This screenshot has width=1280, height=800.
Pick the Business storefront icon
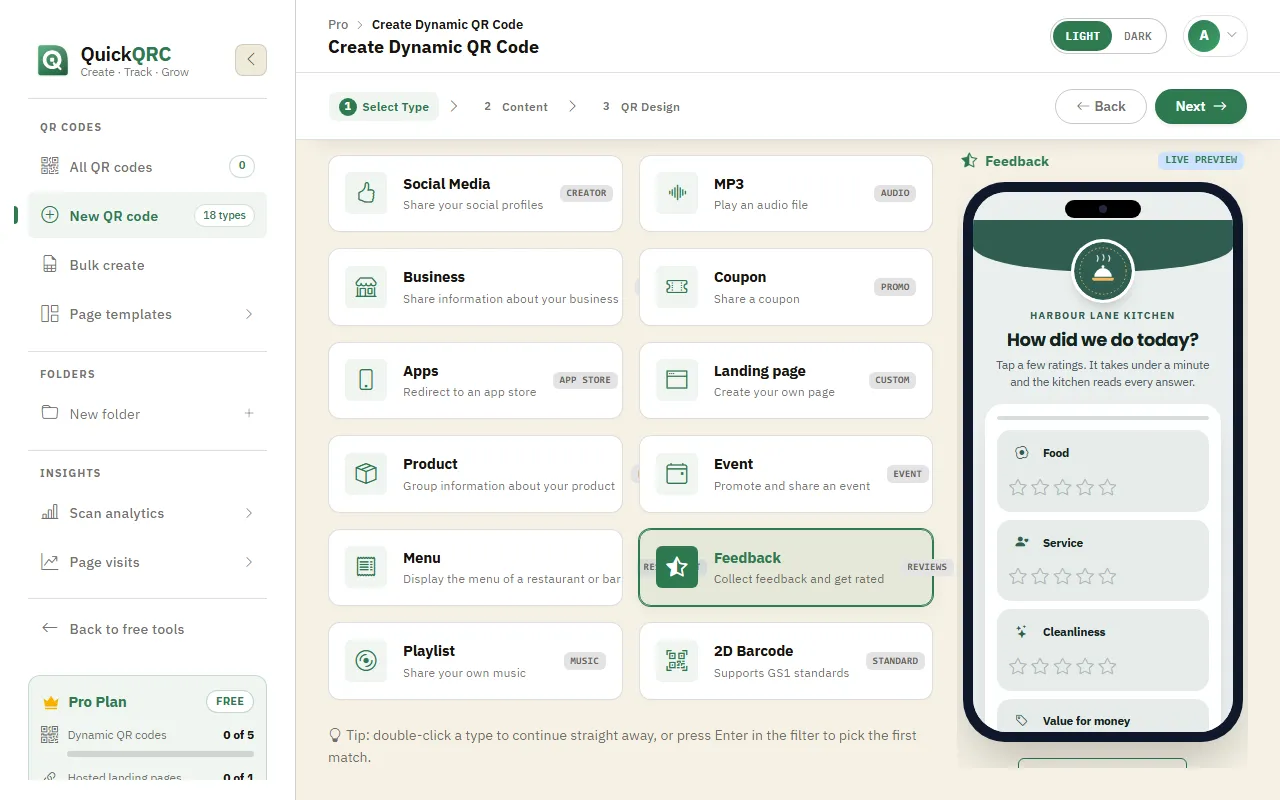366,287
